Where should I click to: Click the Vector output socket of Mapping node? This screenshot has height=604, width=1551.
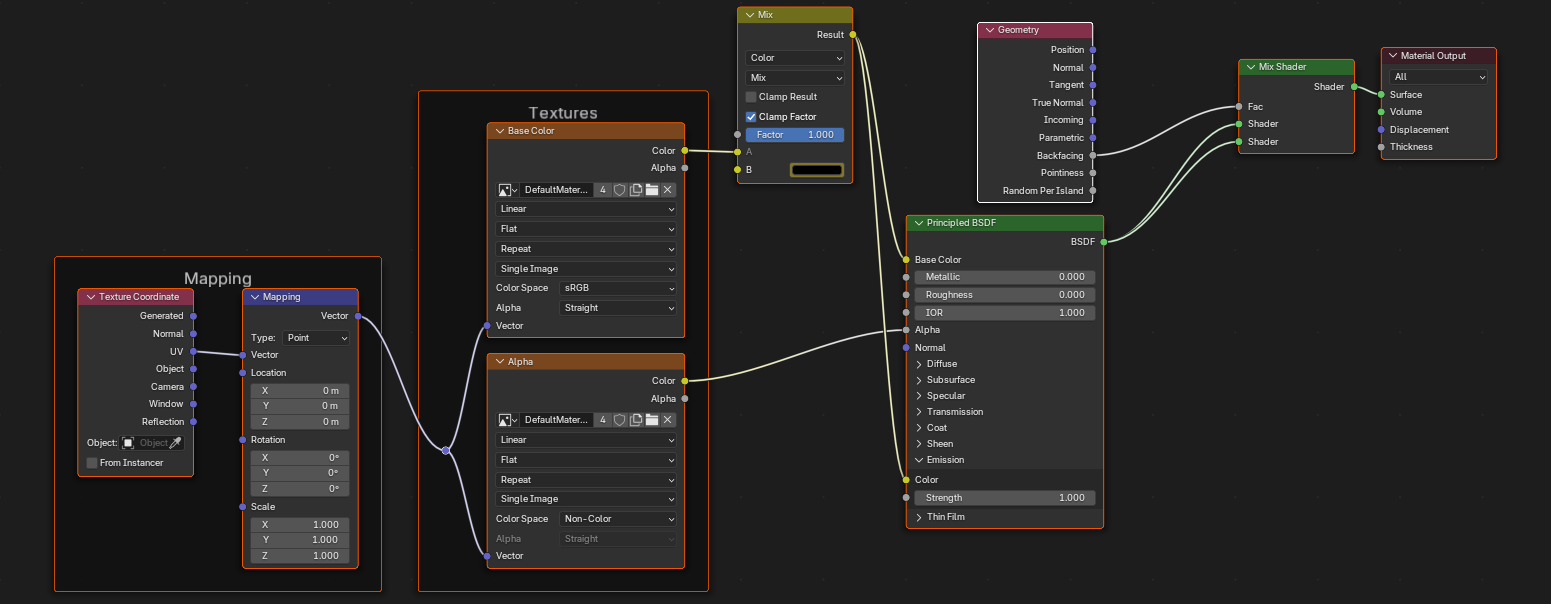coord(358,316)
